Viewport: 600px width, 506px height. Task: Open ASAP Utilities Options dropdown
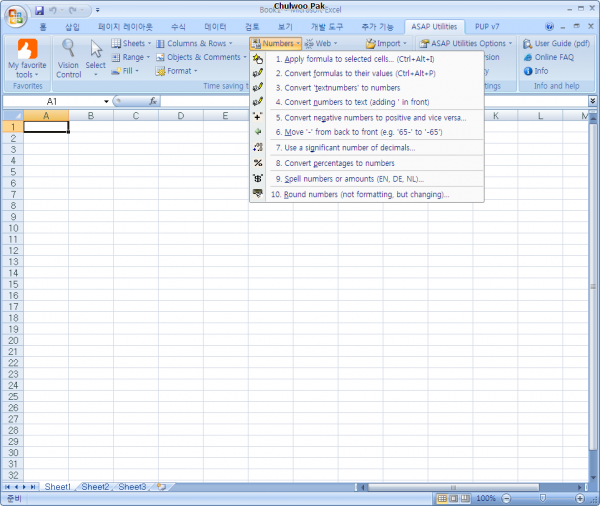(x=465, y=43)
